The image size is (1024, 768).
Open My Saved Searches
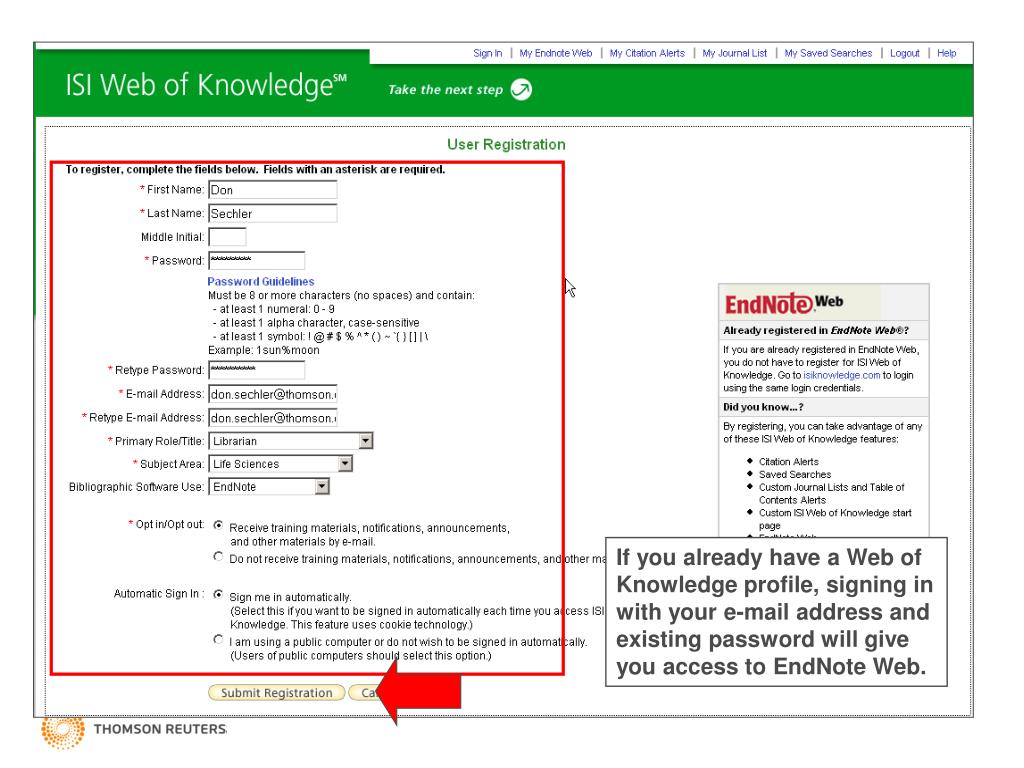828,54
